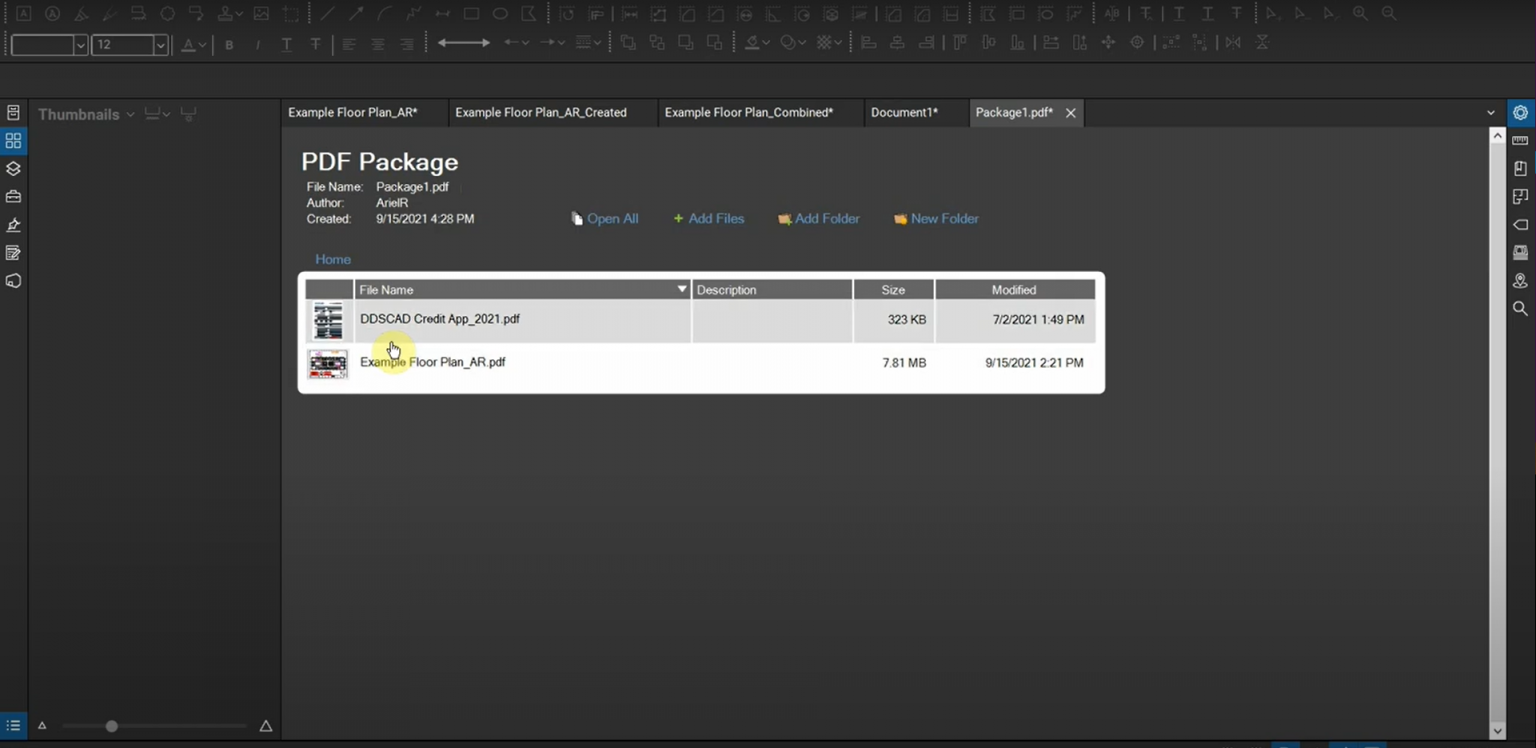Open the Search panel
1536x748 pixels.
point(1520,309)
